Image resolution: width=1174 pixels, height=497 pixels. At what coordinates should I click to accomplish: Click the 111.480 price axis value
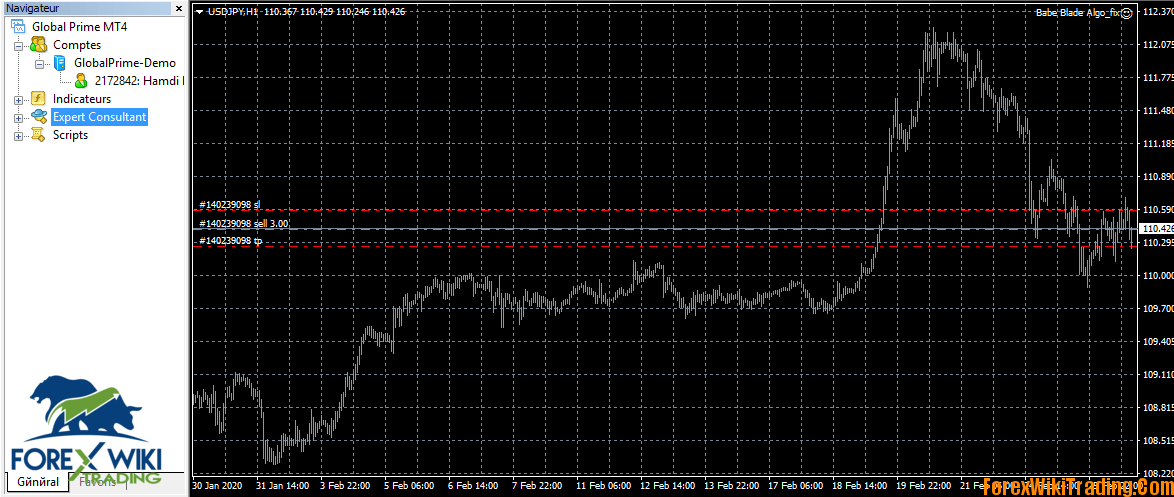(1158, 111)
